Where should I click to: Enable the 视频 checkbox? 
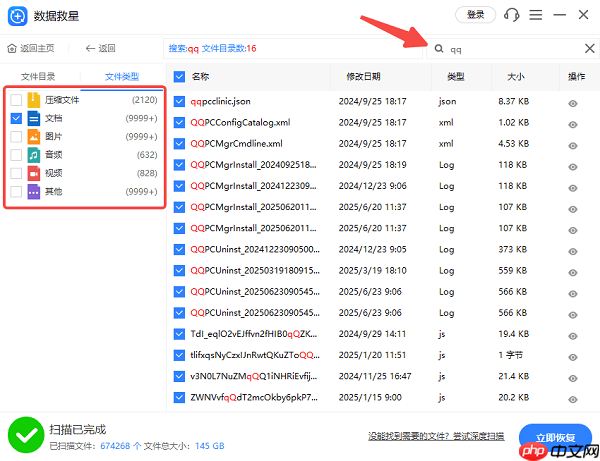click(16, 173)
